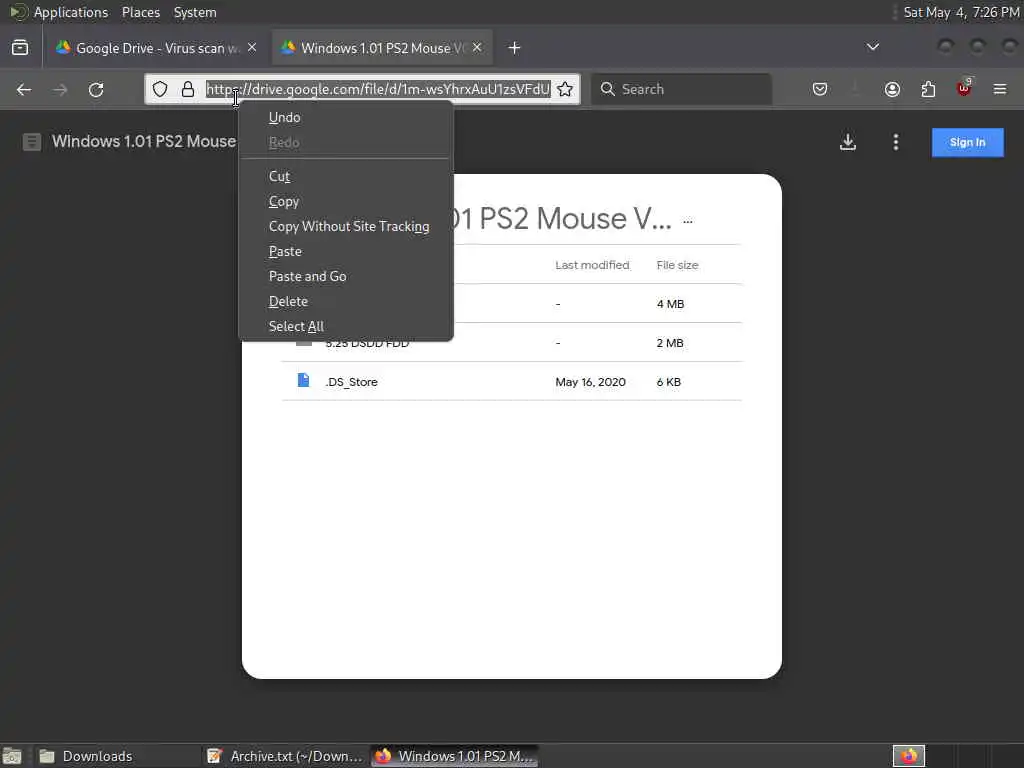This screenshot has width=1024, height=768.
Task: Click the Firefox View icon in tab bar
Action: click(20, 48)
